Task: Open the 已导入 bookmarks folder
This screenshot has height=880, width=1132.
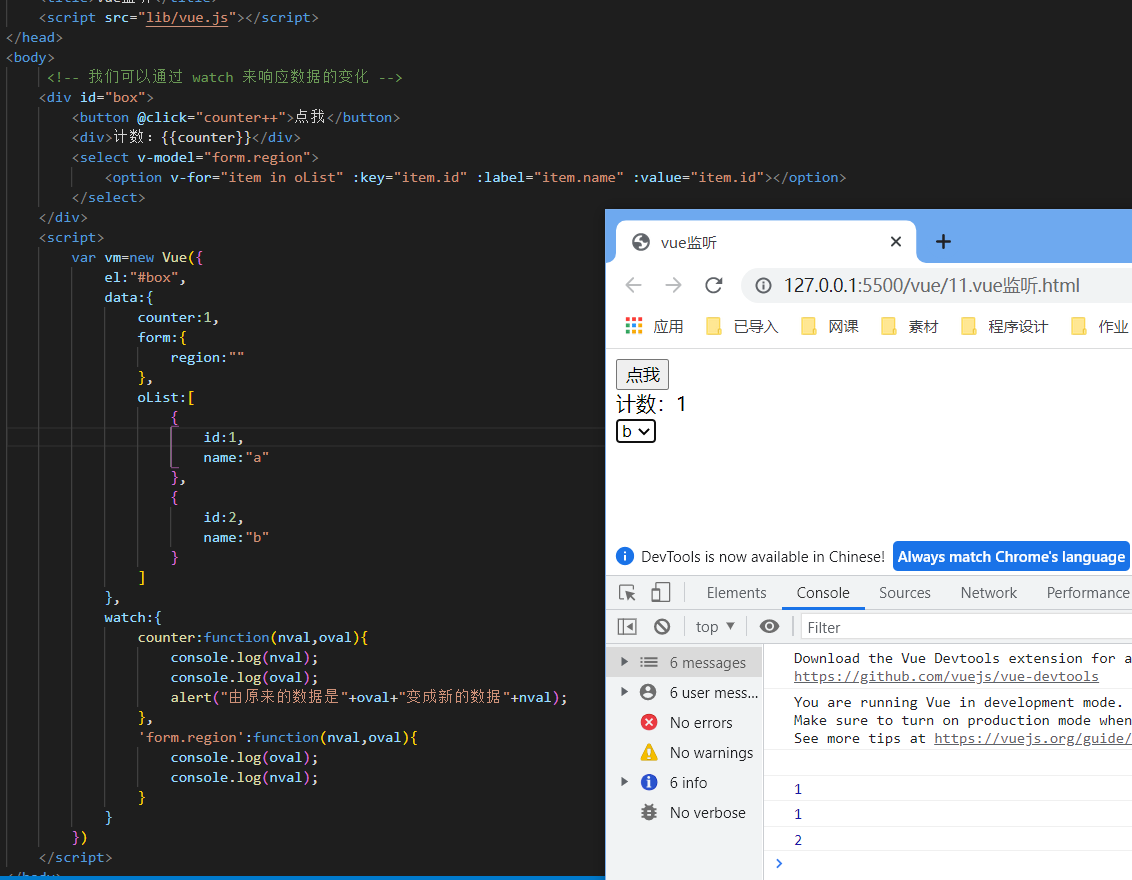Action: click(x=742, y=326)
